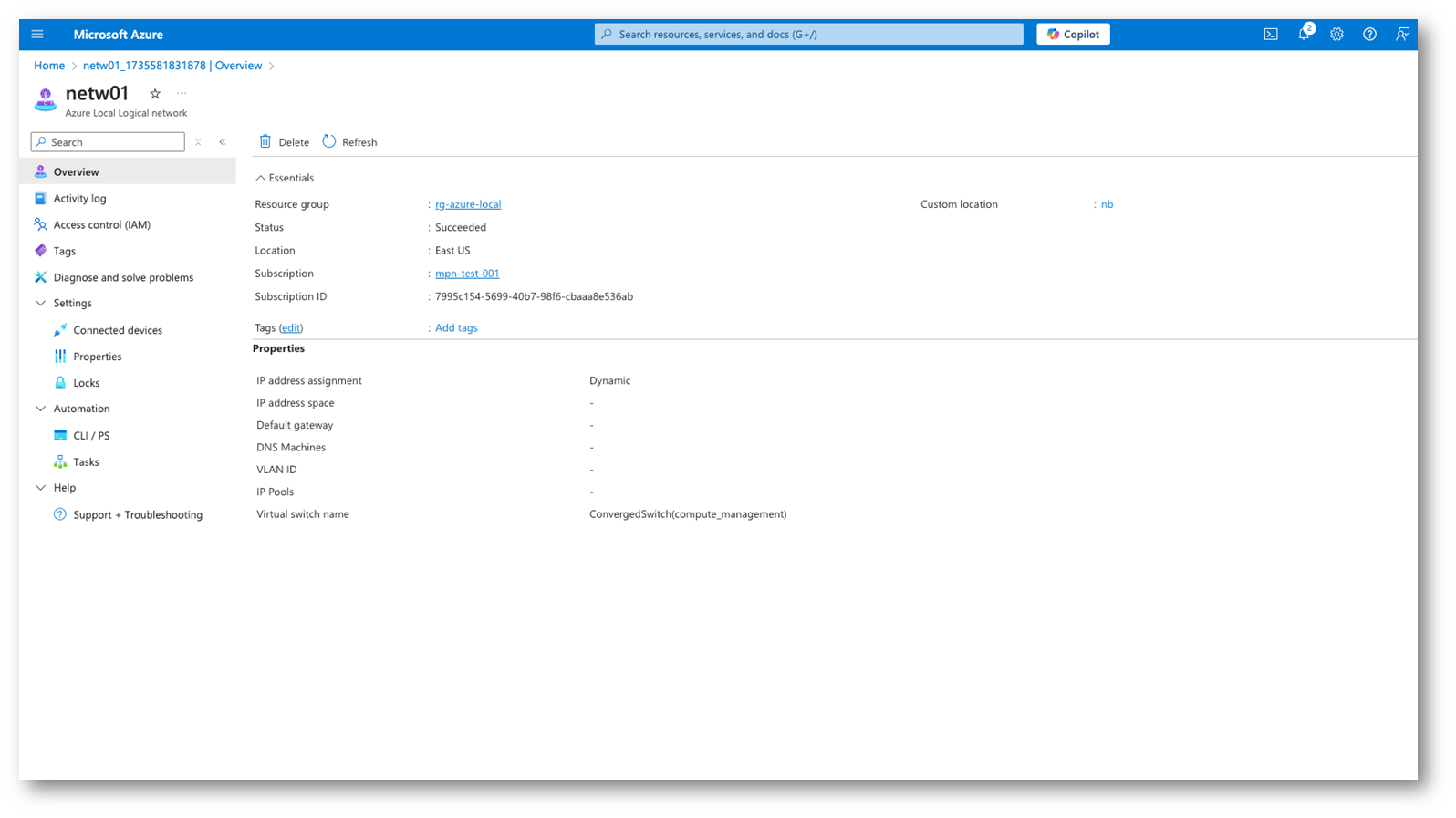Viewport: 1456px width, 818px height.
Task: Click the top search resources input field
Action: pos(808,35)
